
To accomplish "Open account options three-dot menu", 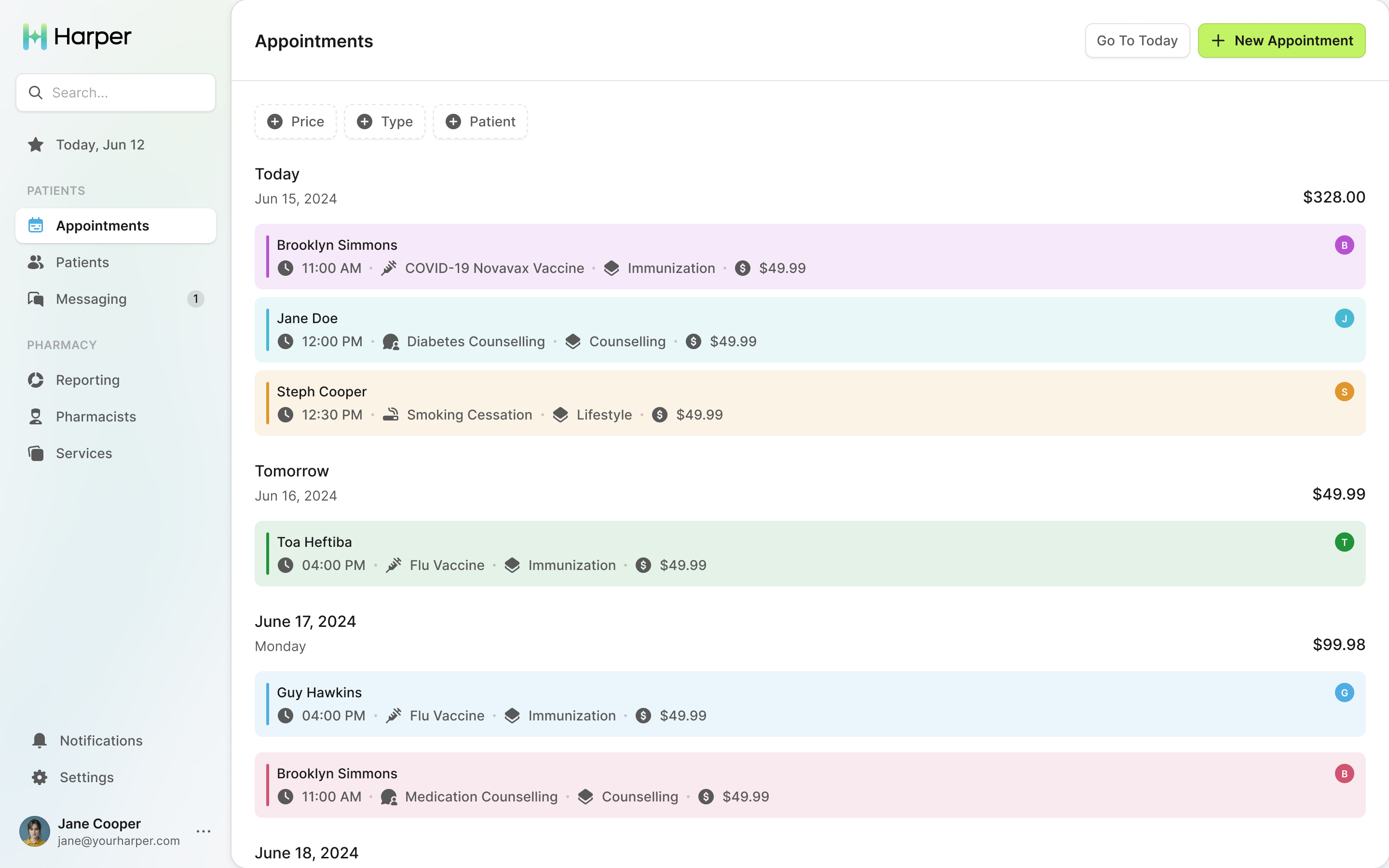I will pyautogui.click(x=204, y=831).
